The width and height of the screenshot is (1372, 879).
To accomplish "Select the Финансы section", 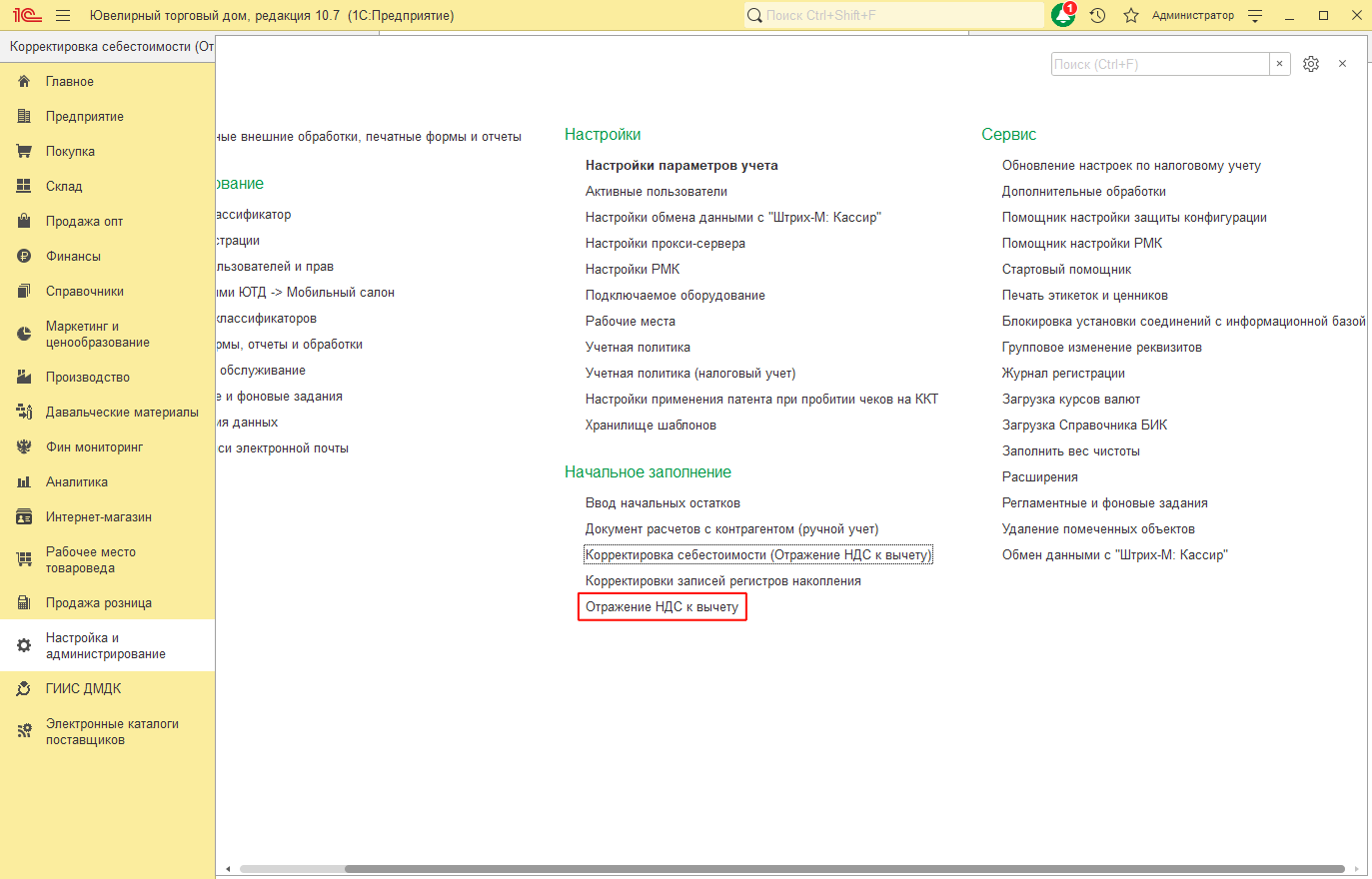I will click(x=107, y=257).
